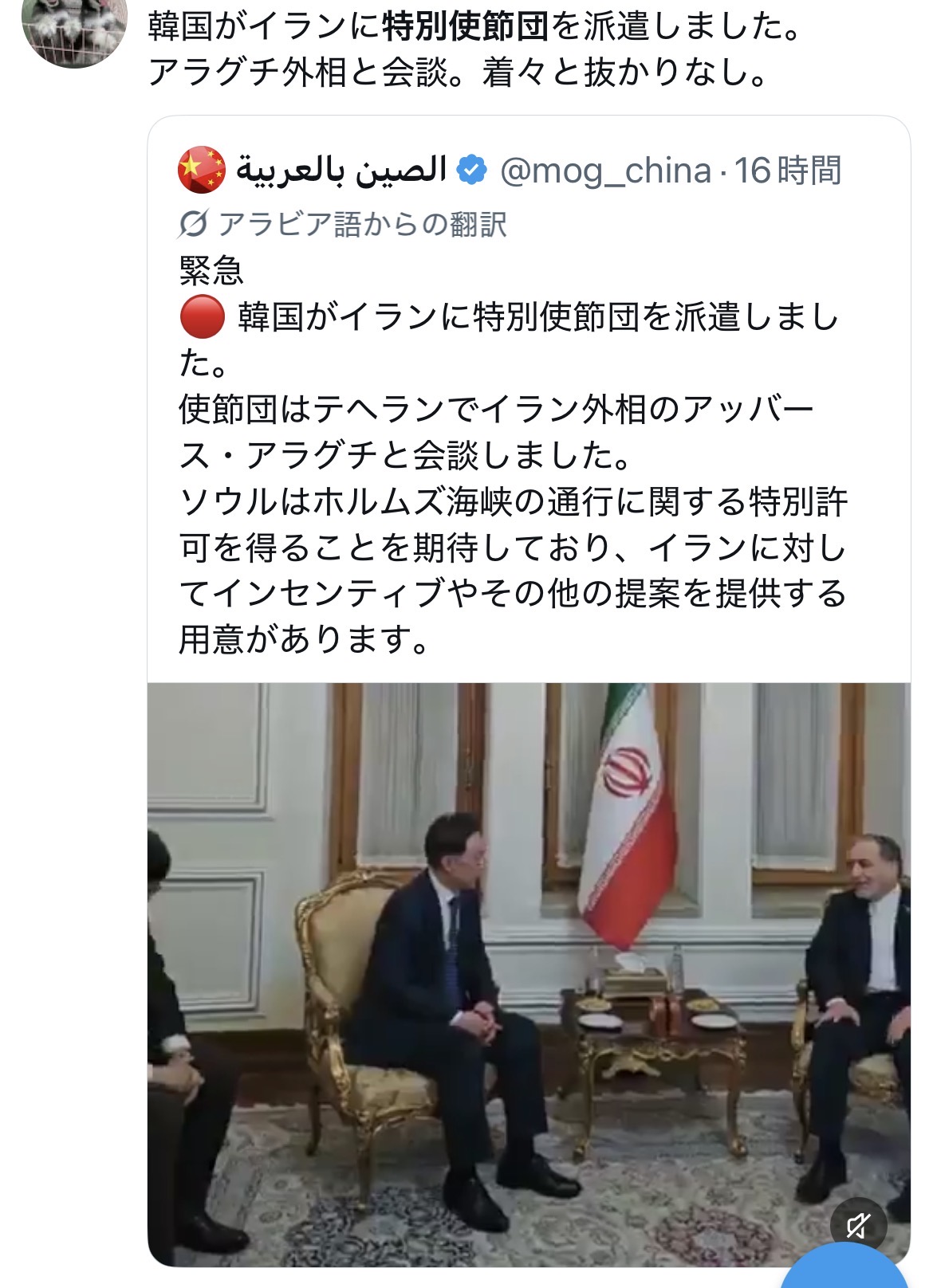Screen dimensions: 933x1288
Task: Tap the translation icon beside アラビア語からの翻訳
Action: coord(193,224)
